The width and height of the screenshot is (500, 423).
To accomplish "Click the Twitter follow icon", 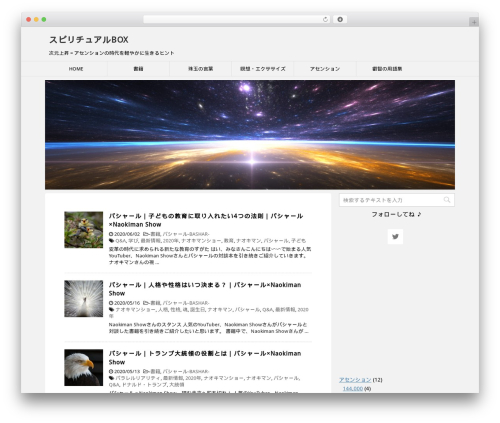I will click(x=395, y=237).
